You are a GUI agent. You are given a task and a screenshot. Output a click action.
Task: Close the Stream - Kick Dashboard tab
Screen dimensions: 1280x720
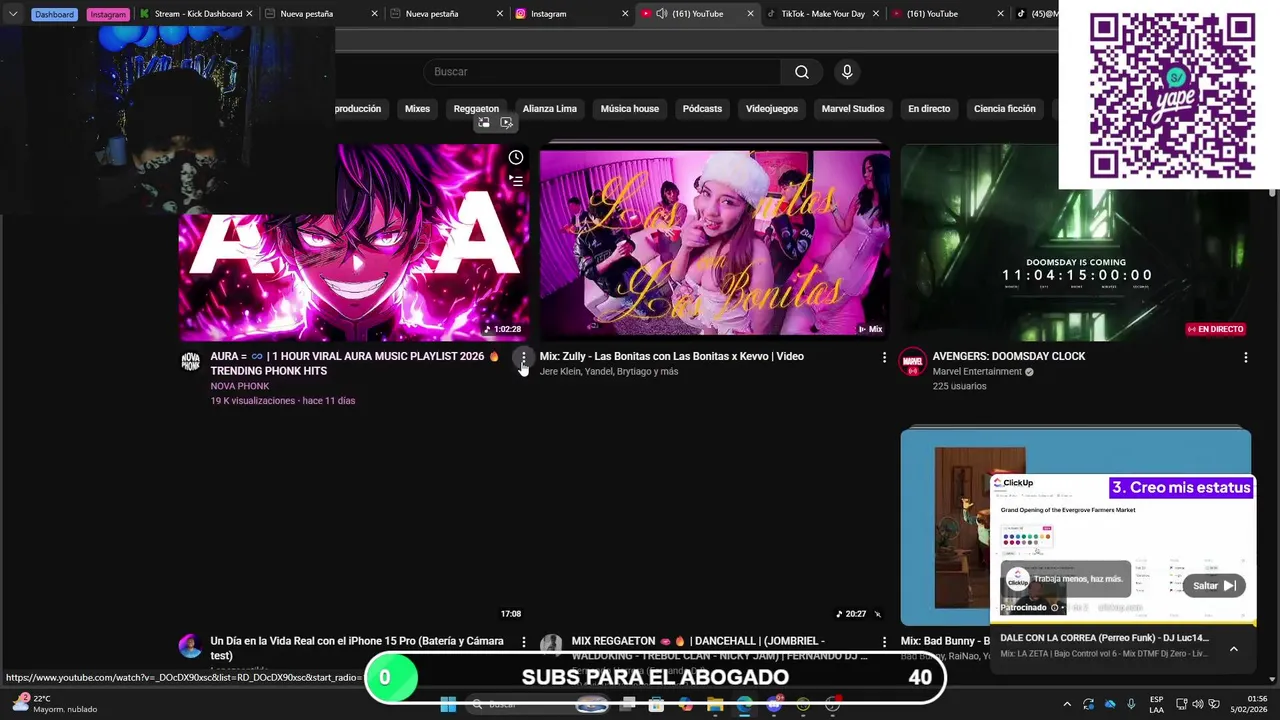[250, 14]
